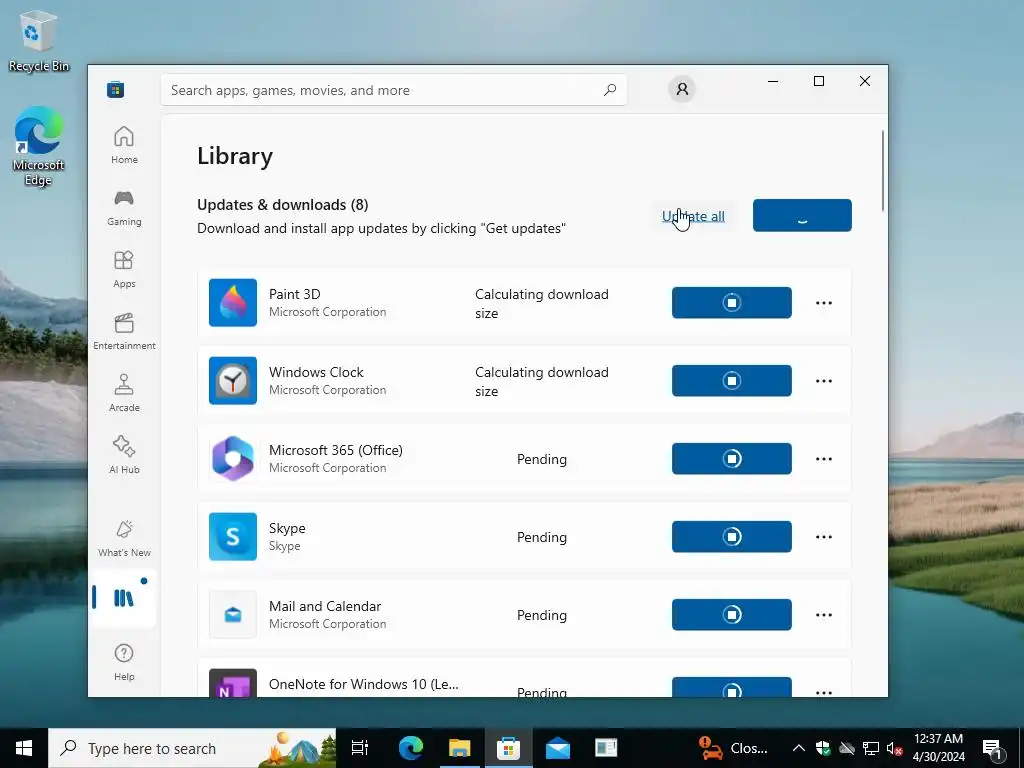This screenshot has width=1024, height=768.
Task: Open the Arcade section
Action: click(124, 393)
